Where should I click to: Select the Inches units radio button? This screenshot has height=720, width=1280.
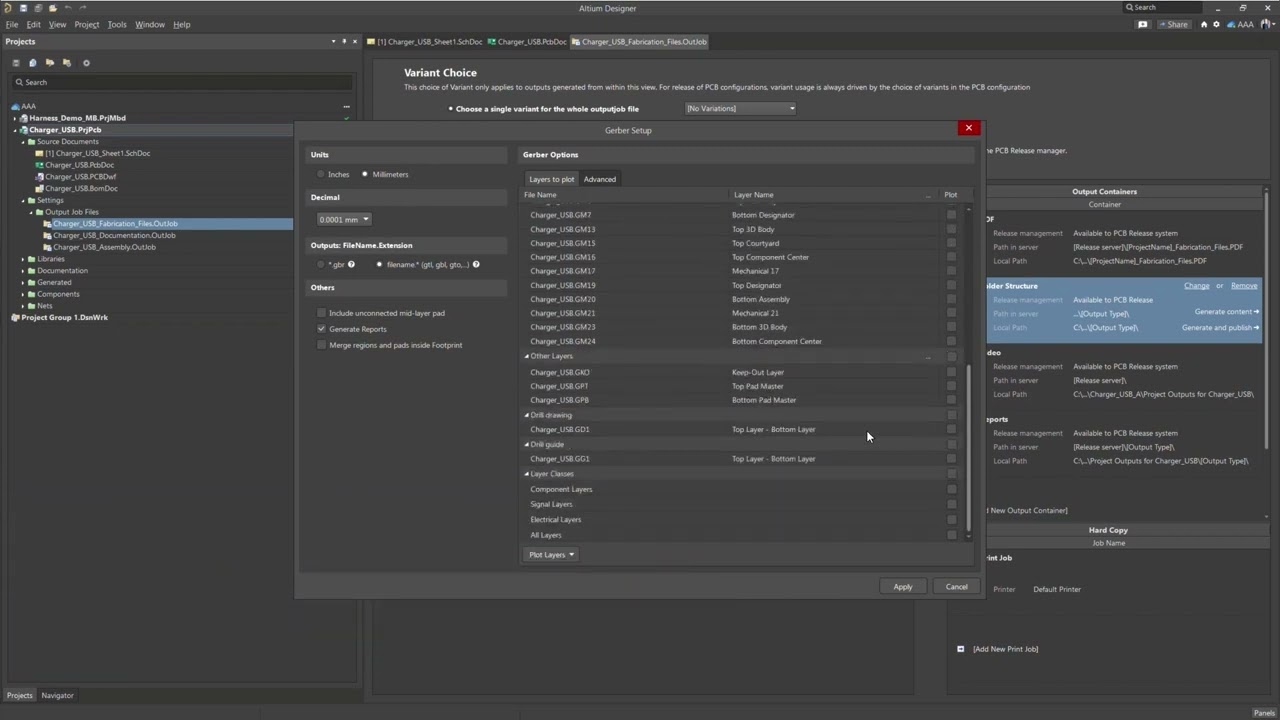click(321, 174)
